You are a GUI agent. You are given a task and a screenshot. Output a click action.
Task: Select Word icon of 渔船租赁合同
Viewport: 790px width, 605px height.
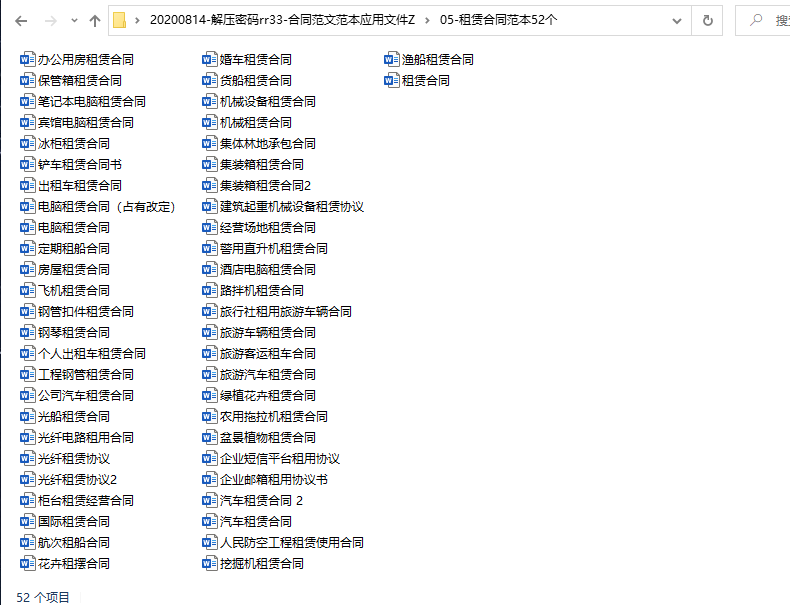(x=391, y=59)
